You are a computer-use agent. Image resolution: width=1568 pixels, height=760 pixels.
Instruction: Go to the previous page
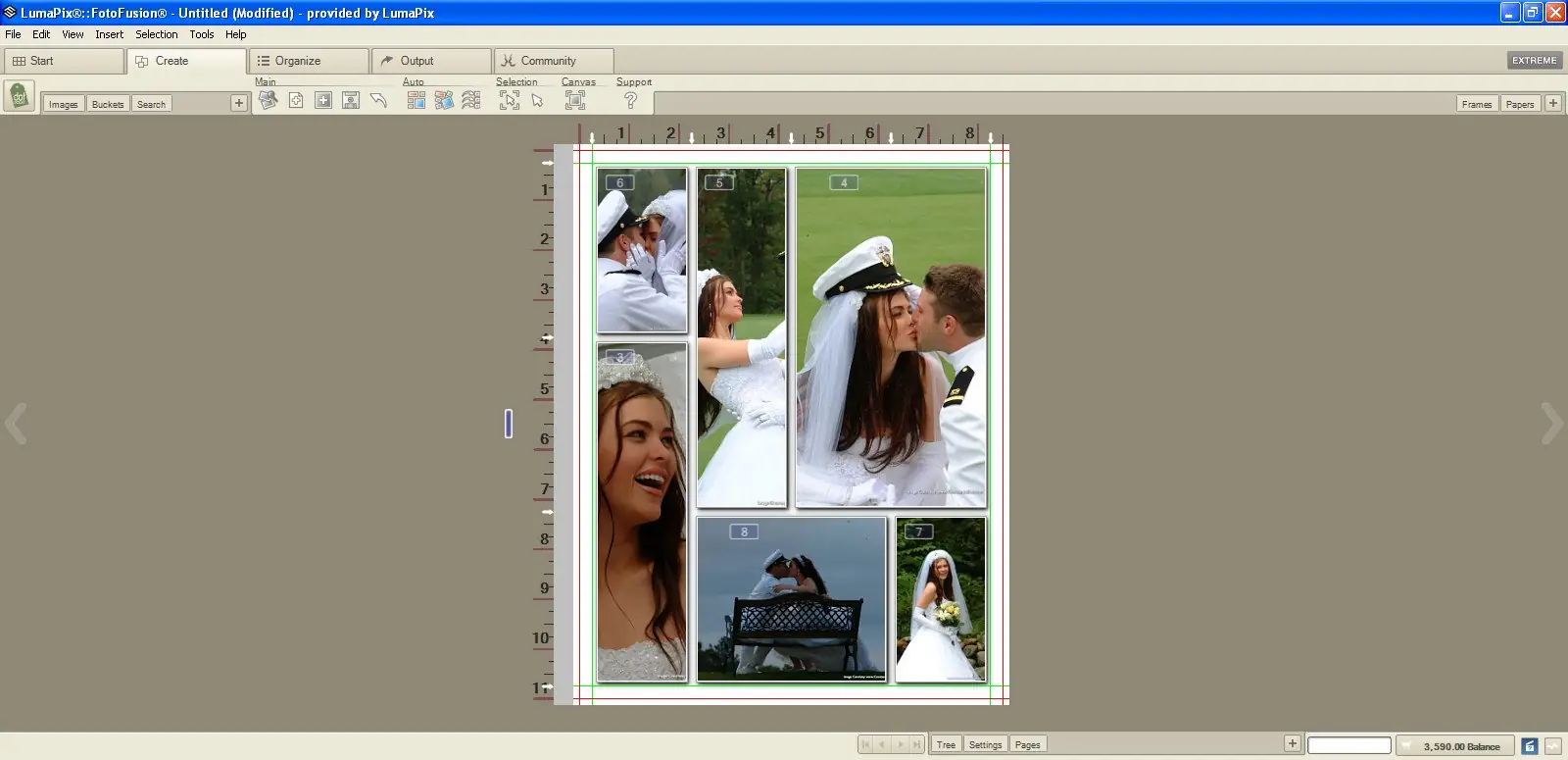882,744
